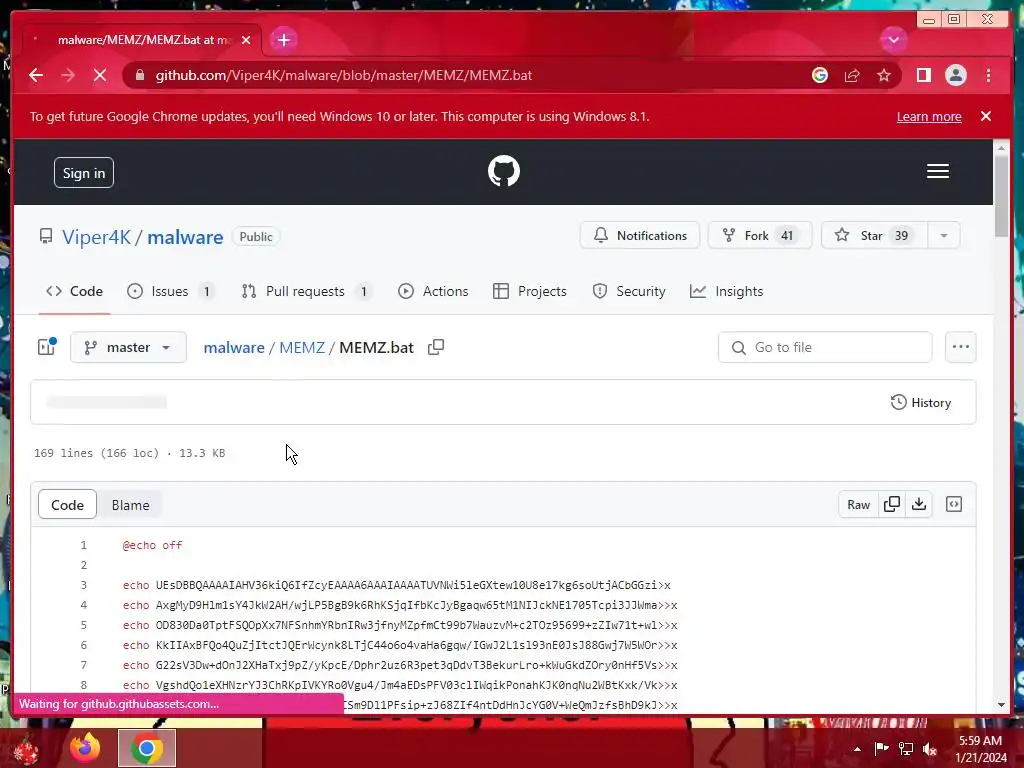Open the more file options menu
The image size is (1024, 768).
point(960,347)
